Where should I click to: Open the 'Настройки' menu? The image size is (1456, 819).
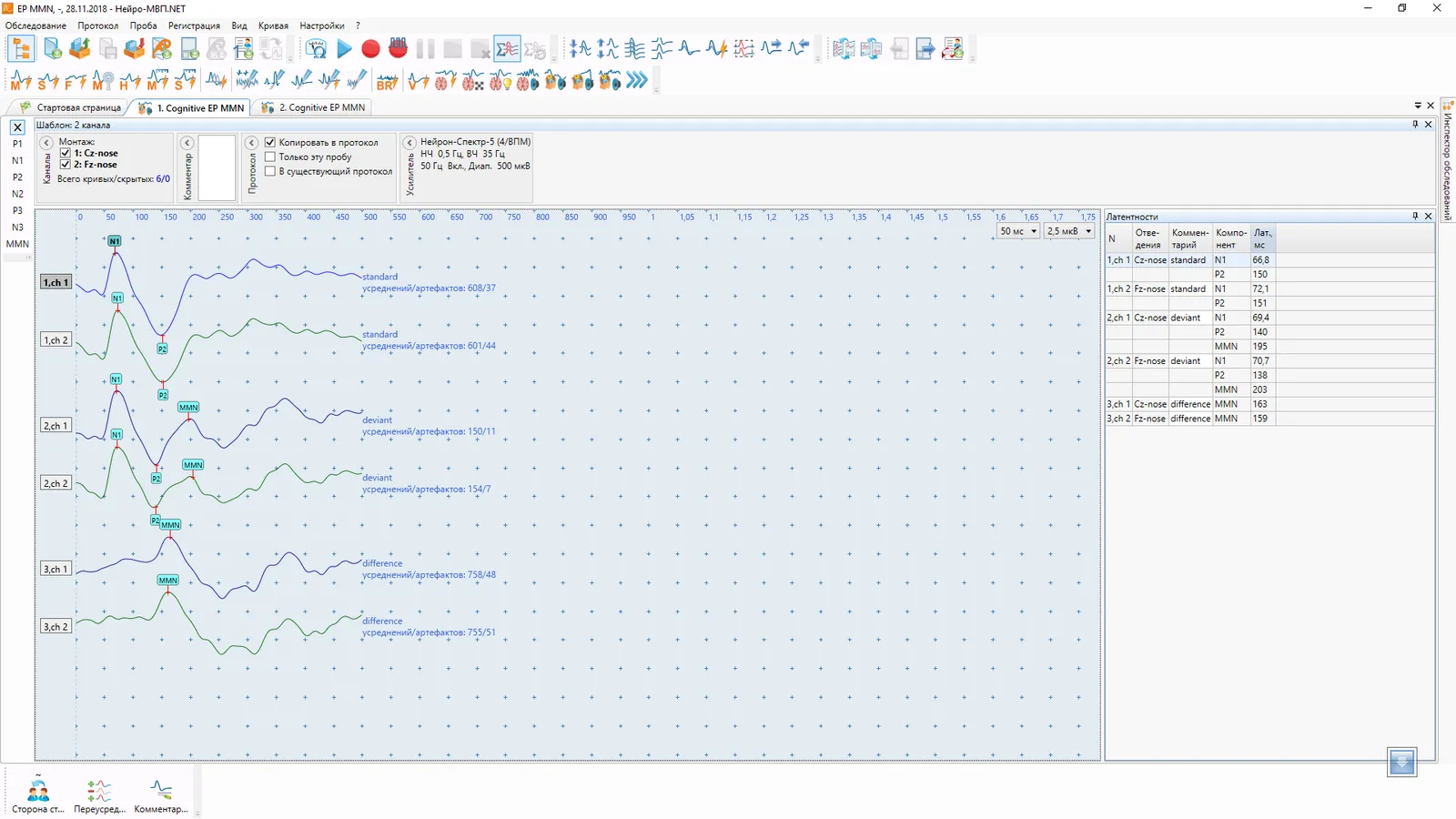pos(322,25)
